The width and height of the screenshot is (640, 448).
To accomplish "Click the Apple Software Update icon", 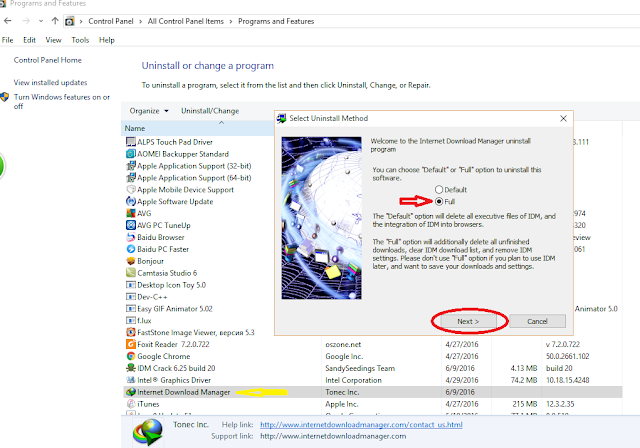I will [x=131, y=201].
